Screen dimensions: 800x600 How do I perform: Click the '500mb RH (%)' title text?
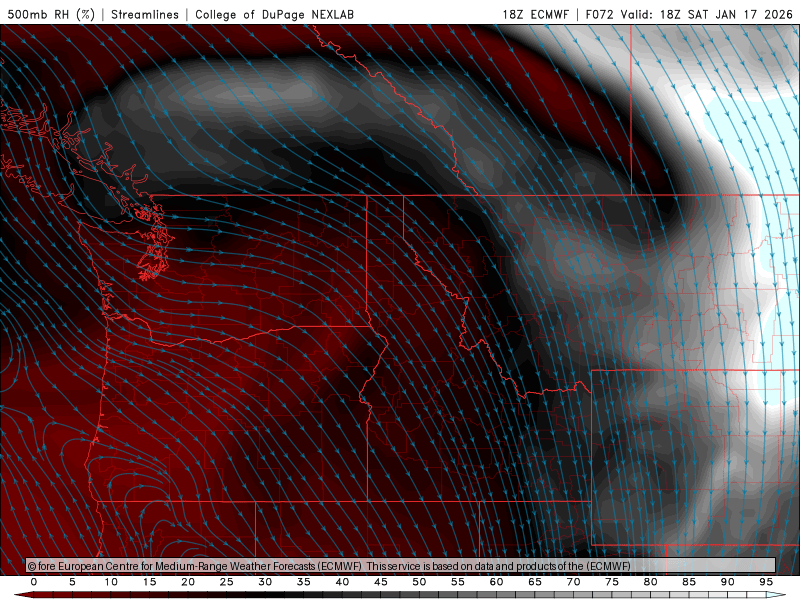pos(52,14)
